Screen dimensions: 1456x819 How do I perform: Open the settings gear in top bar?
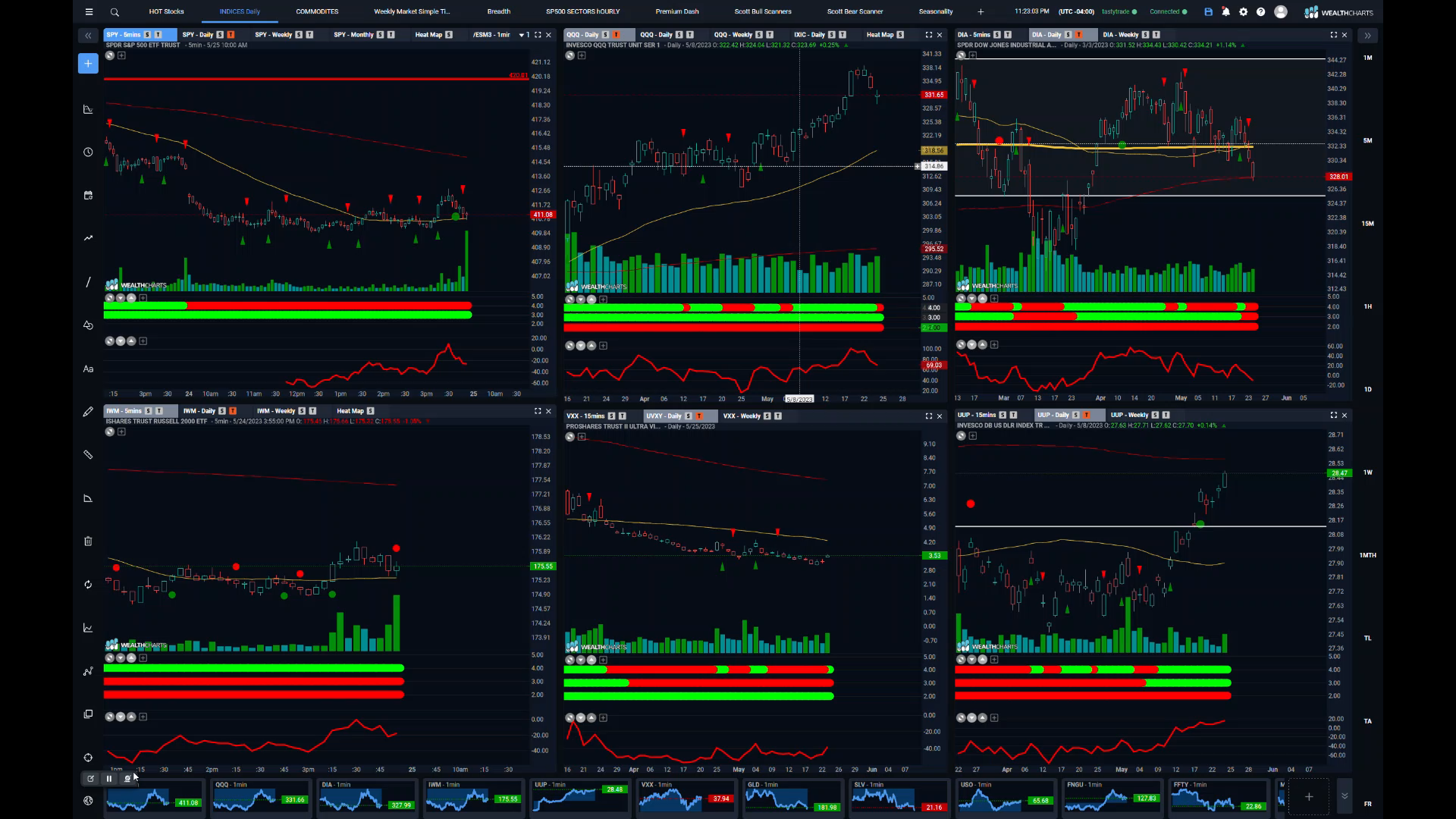coord(1244,12)
